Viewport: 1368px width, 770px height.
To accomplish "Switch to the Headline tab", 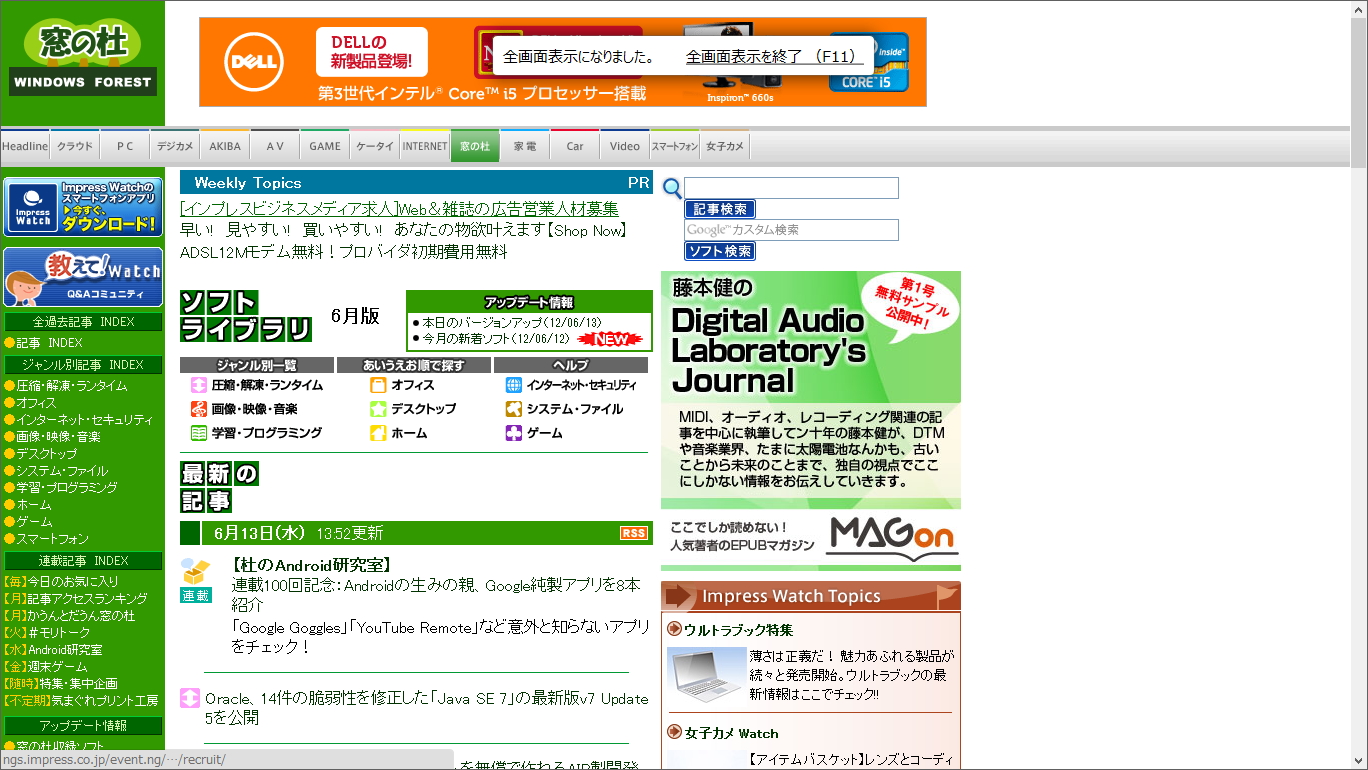I will (24, 145).
